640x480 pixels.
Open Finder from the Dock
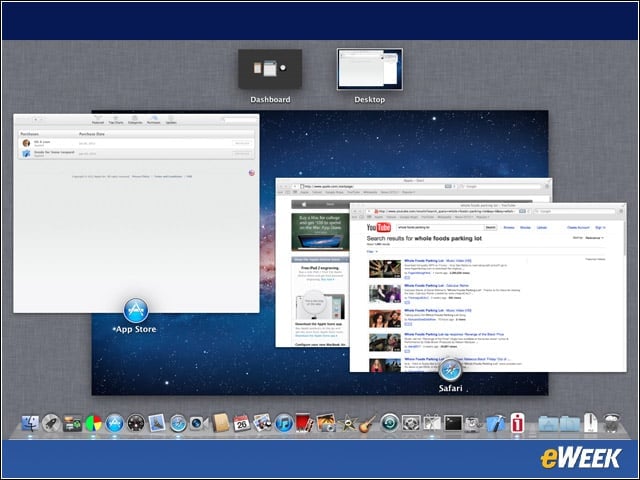click(x=30, y=424)
